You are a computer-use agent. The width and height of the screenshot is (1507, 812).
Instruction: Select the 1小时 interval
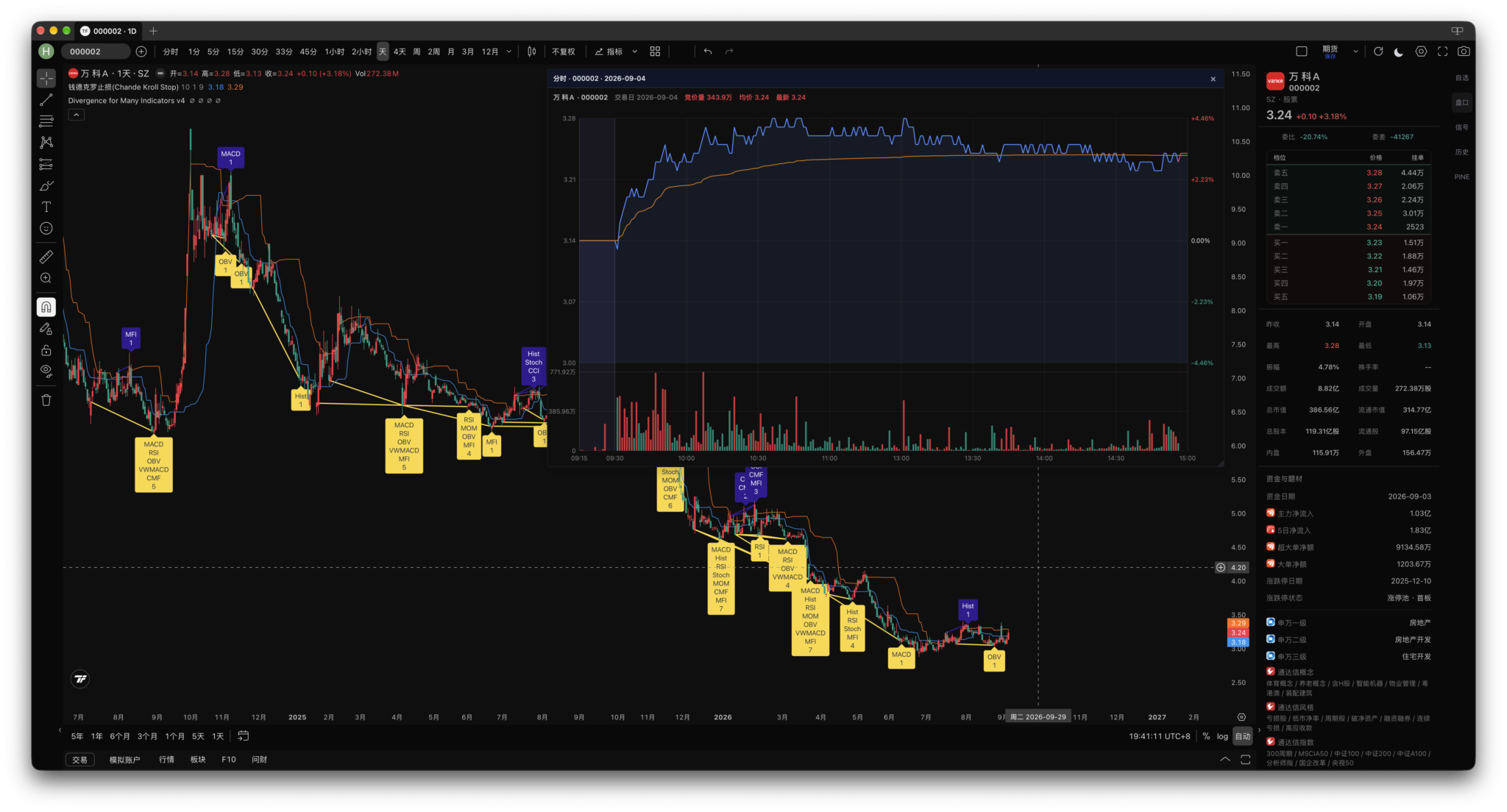[x=335, y=51]
